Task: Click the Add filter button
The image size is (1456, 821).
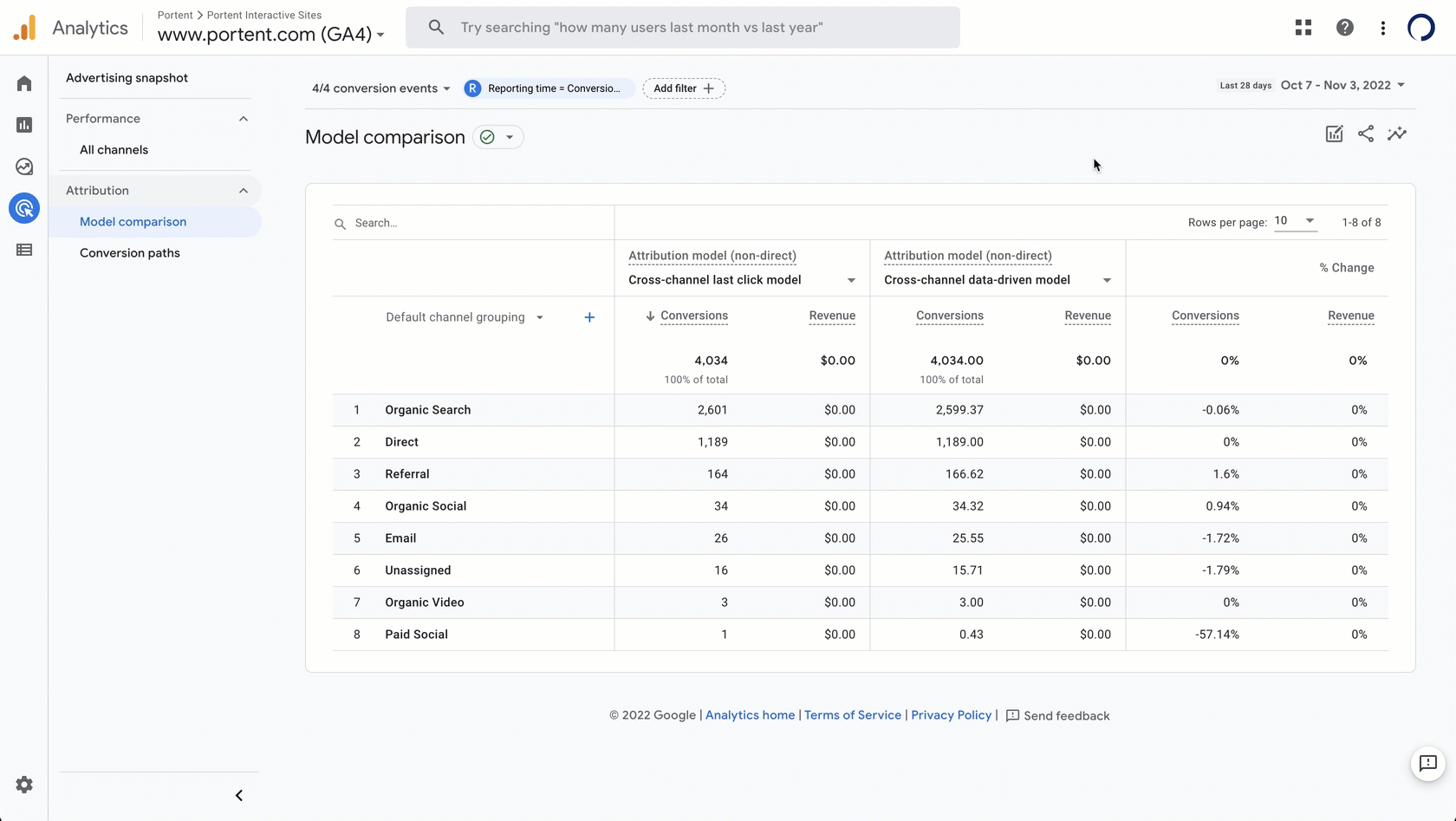Action: pos(684,88)
